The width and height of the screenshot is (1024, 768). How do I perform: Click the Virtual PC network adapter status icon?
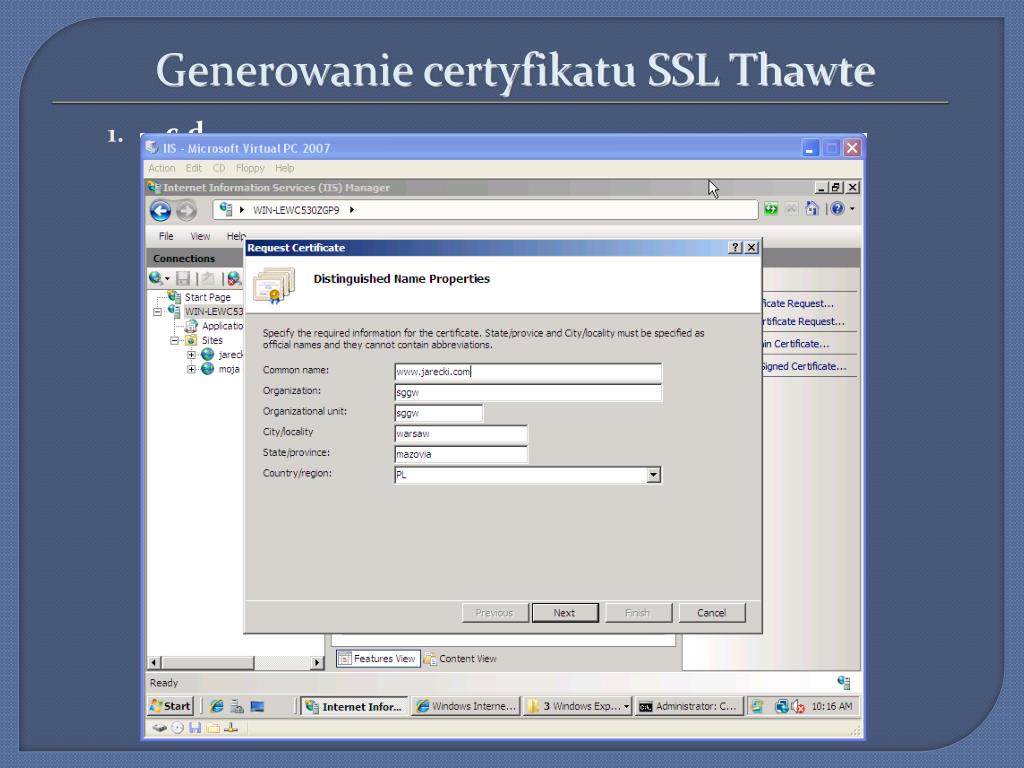231,728
